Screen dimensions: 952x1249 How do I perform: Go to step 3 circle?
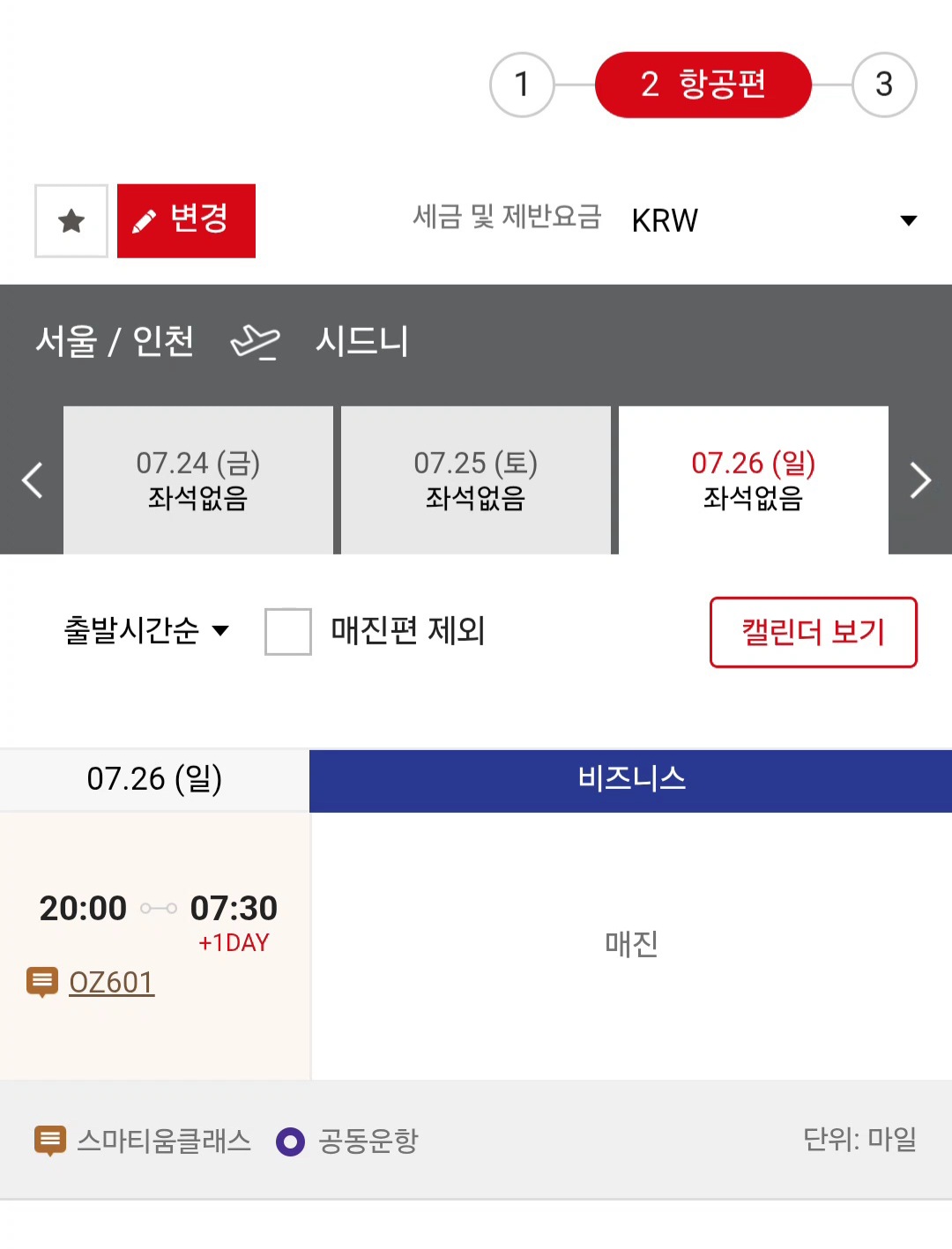(884, 85)
